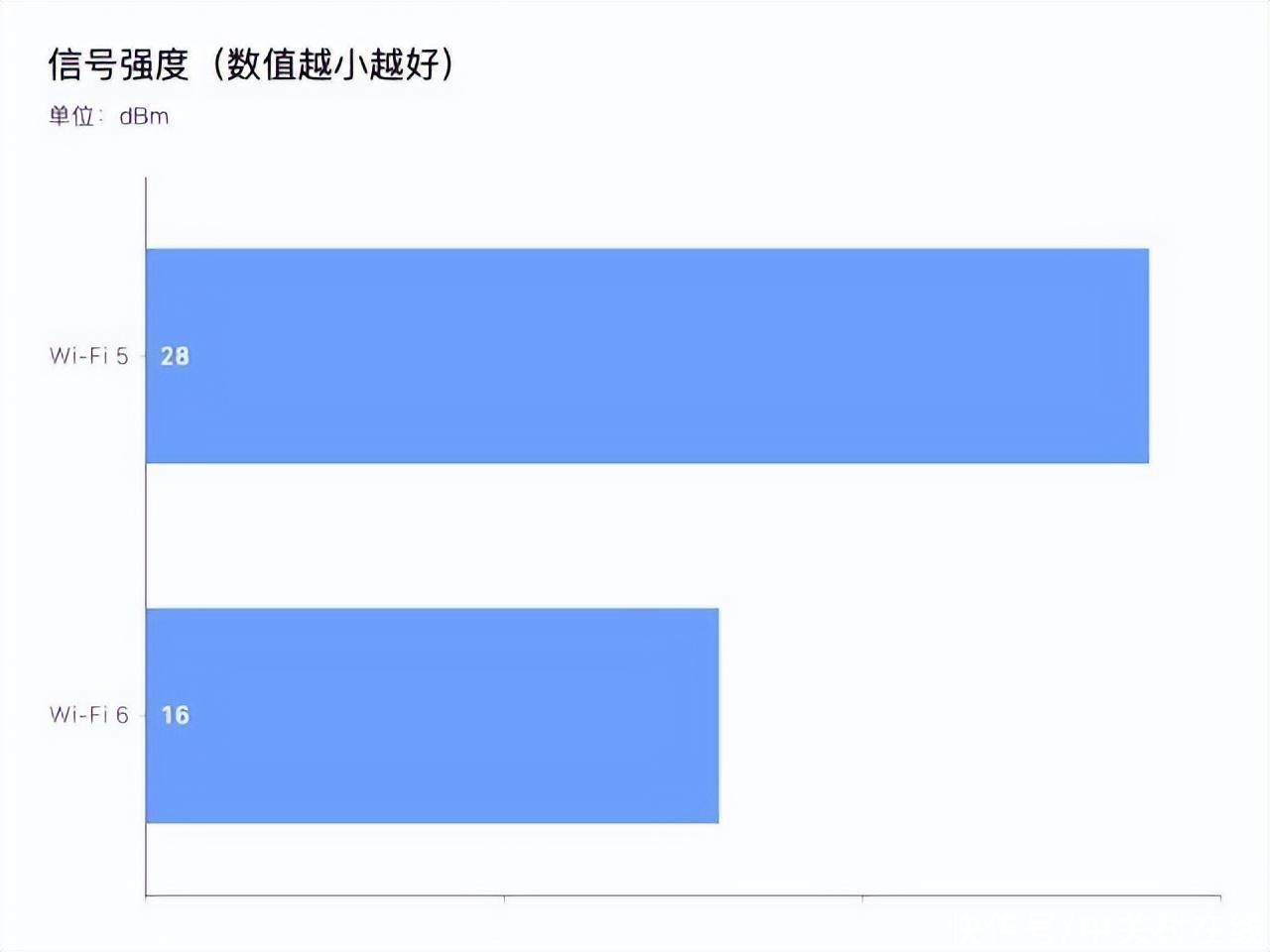Click empty plot area right of Wi-Fi 6 bar

point(969,715)
